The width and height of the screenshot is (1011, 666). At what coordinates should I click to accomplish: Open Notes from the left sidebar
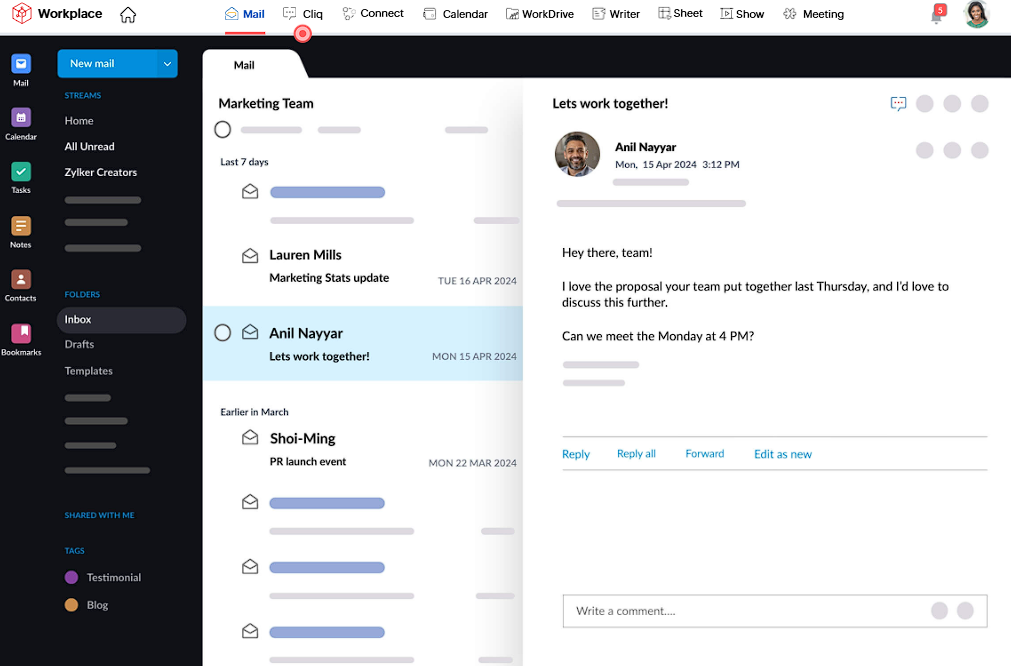20,226
